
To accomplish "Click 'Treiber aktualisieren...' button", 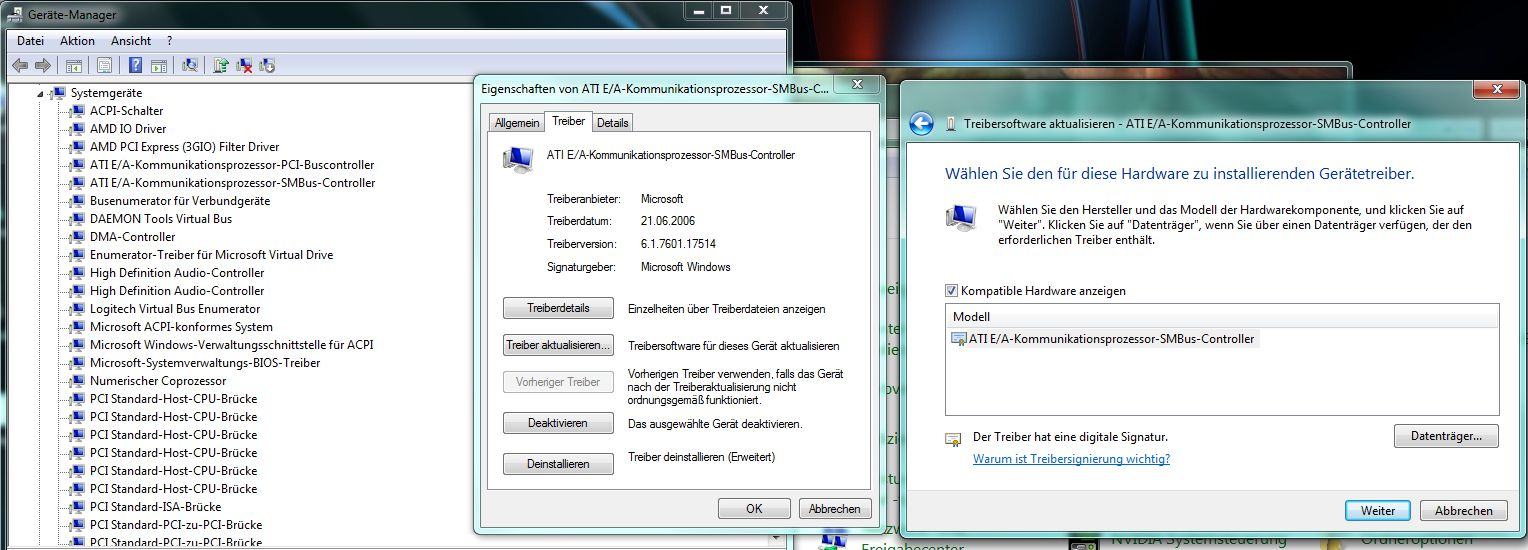I will (558, 345).
